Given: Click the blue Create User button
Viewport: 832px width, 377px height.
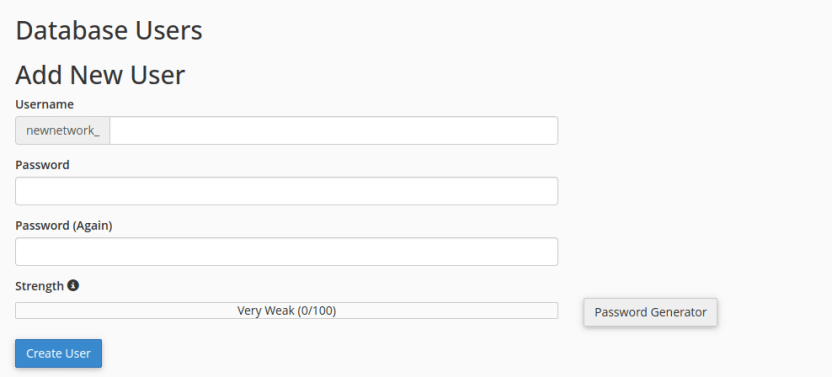Looking at the screenshot, I should pyautogui.click(x=58, y=354).
